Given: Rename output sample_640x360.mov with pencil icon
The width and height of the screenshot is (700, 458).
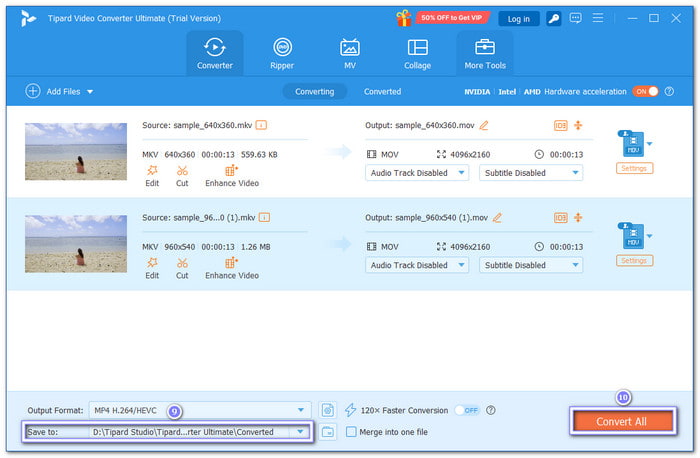Looking at the screenshot, I should pyautogui.click(x=485, y=125).
